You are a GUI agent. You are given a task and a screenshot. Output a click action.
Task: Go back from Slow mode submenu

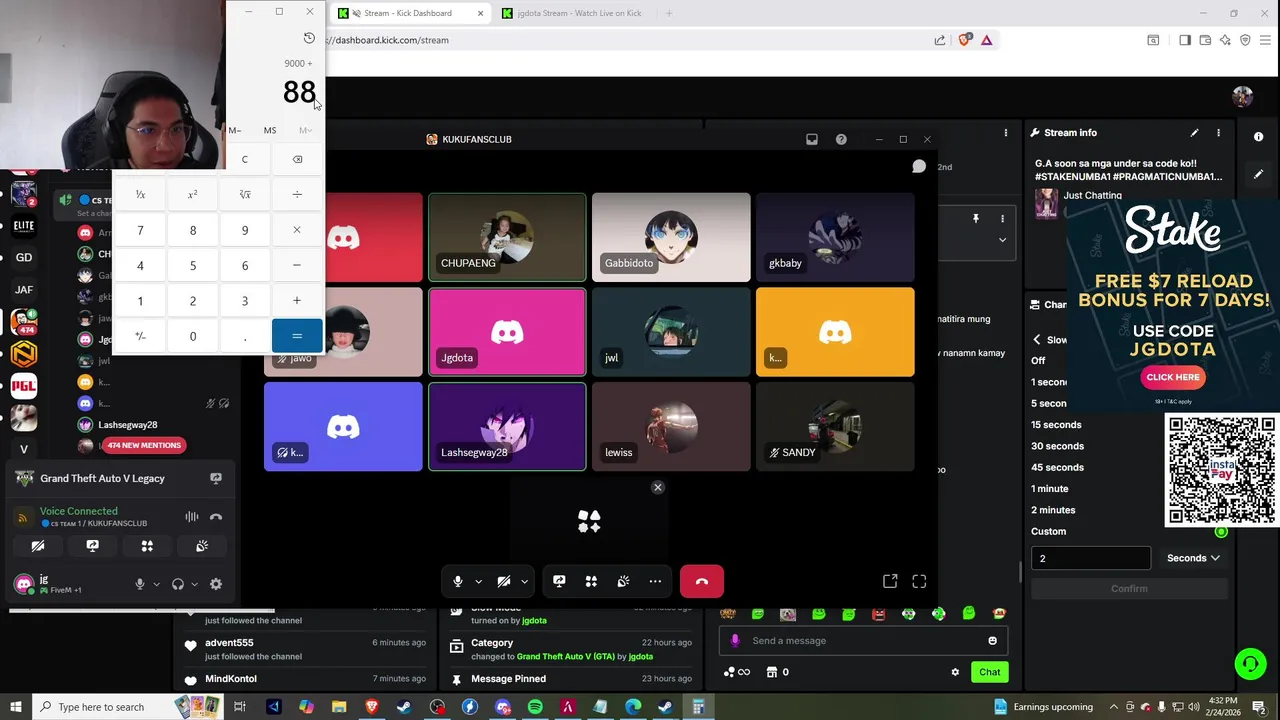coord(1037,340)
